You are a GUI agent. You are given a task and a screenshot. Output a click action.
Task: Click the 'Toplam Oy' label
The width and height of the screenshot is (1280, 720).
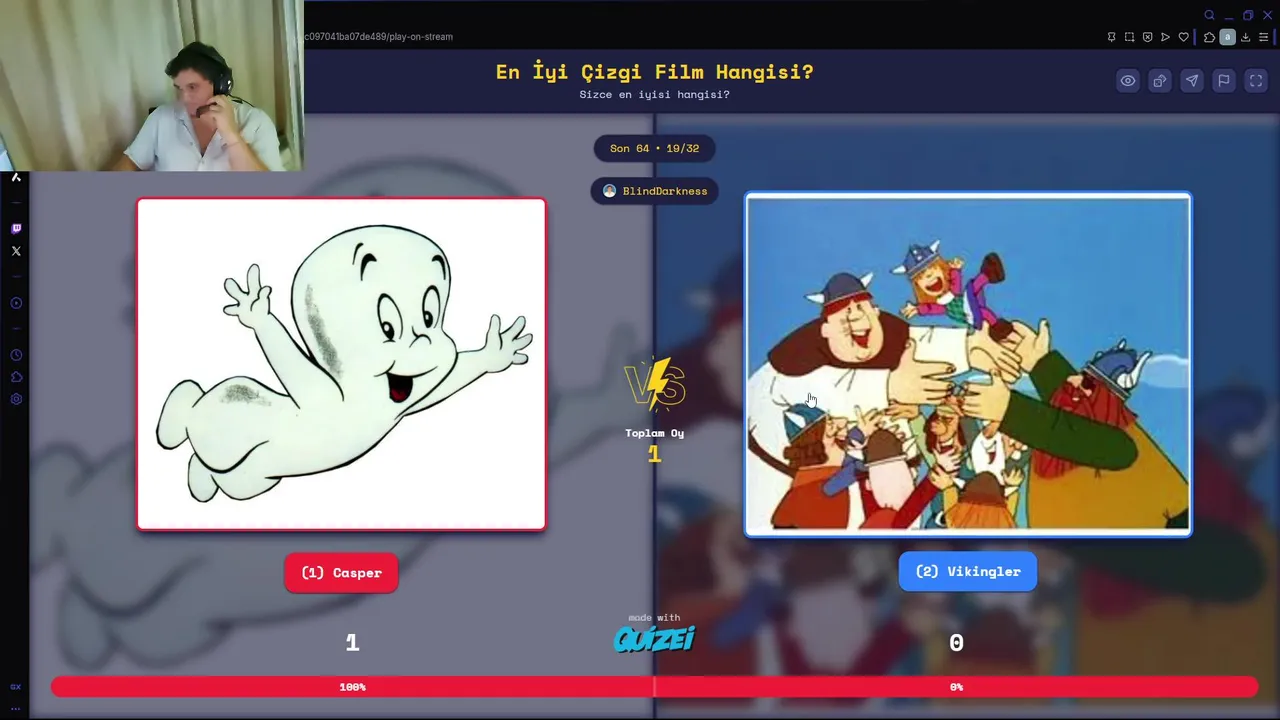tap(654, 433)
